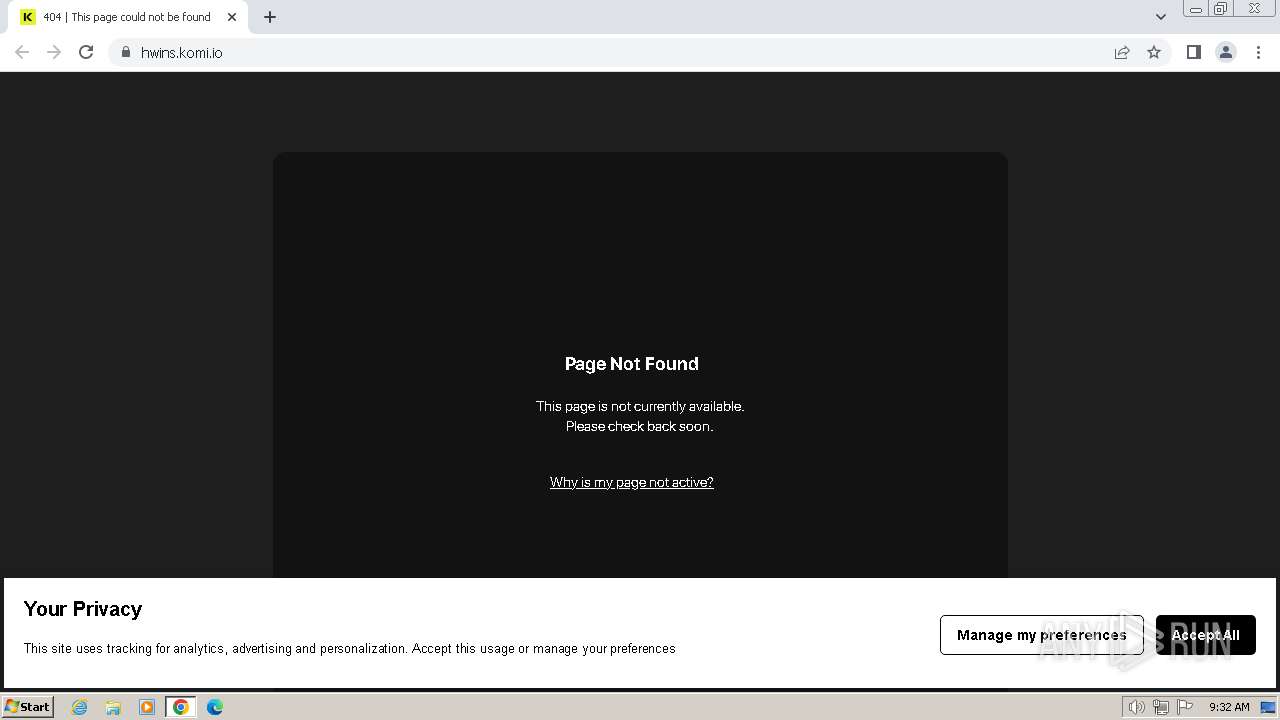The width and height of the screenshot is (1280, 720).
Task: Open the volume speaker tray icon
Action: (x=1137, y=707)
